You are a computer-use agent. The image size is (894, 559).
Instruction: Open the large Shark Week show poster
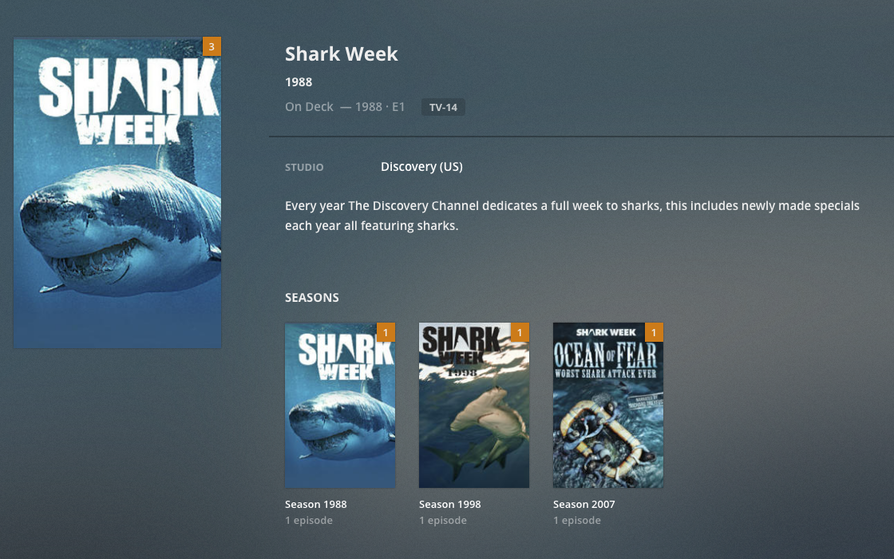pyautogui.click(x=117, y=193)
